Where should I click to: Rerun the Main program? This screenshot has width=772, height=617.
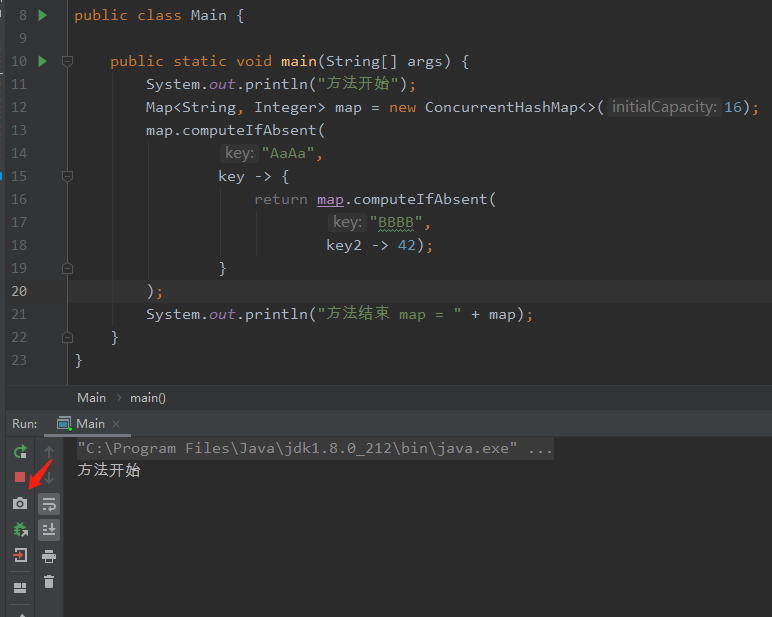click(20, 452)
